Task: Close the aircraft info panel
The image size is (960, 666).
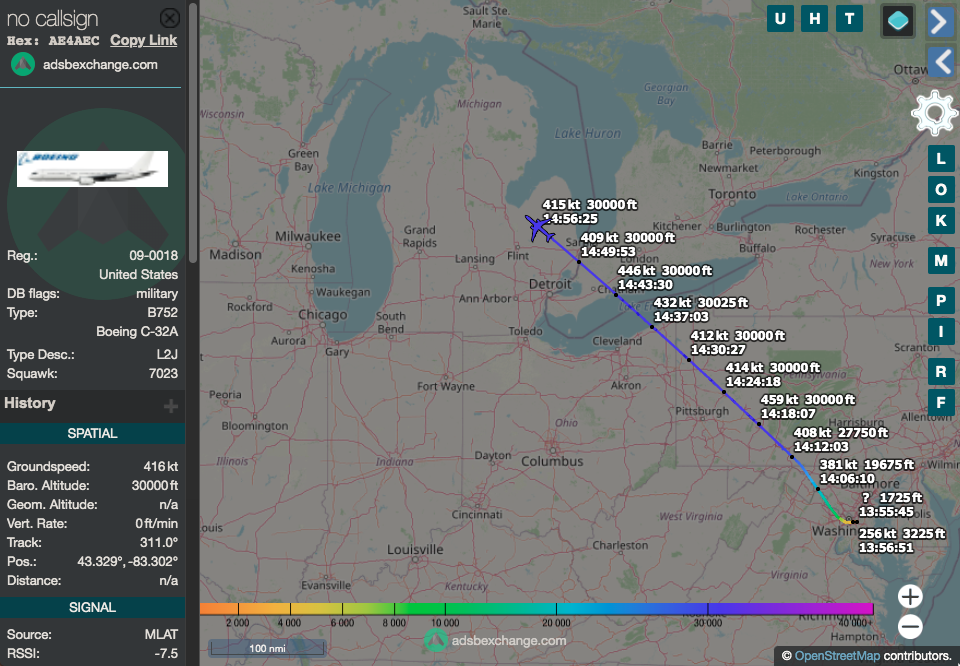Action: 170,18
